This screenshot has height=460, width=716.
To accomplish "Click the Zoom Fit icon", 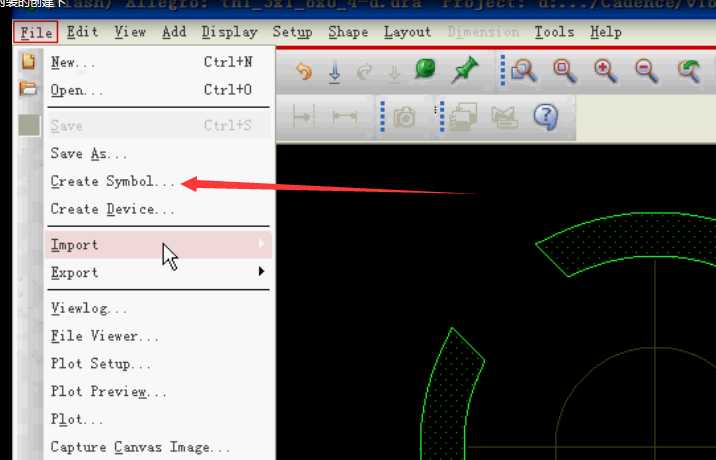I will tap(564, 71).
